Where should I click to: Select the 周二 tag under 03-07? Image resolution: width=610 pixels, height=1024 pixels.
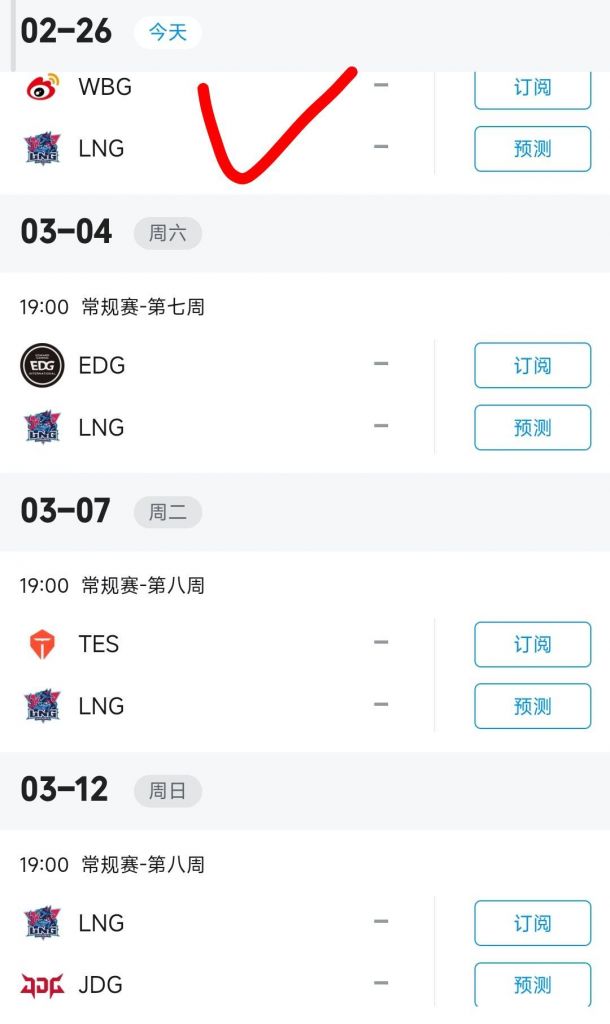[x=167, y=512]
